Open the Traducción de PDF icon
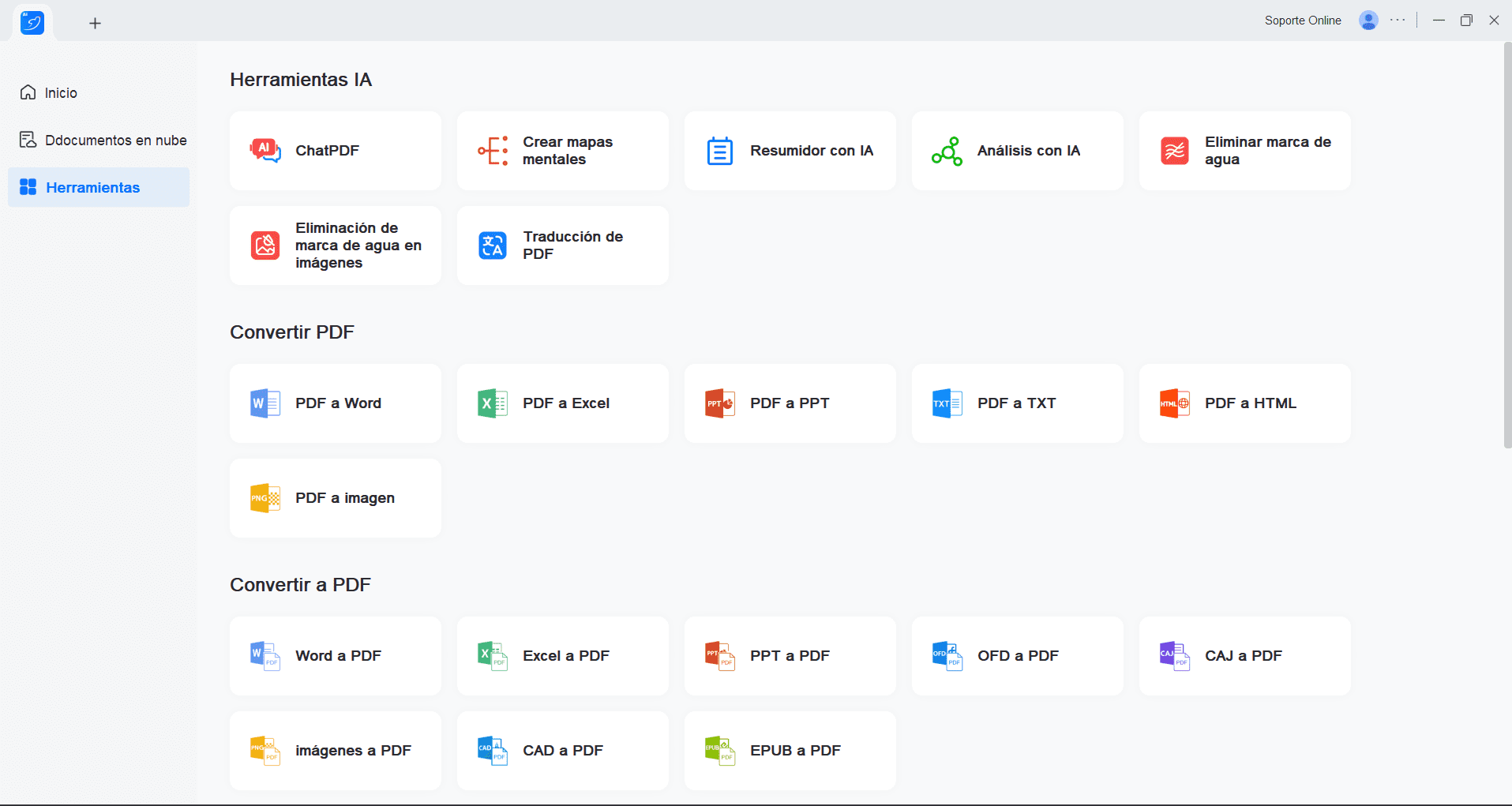The width and height of the screenshot is (1512, 806). click(493, 246)
